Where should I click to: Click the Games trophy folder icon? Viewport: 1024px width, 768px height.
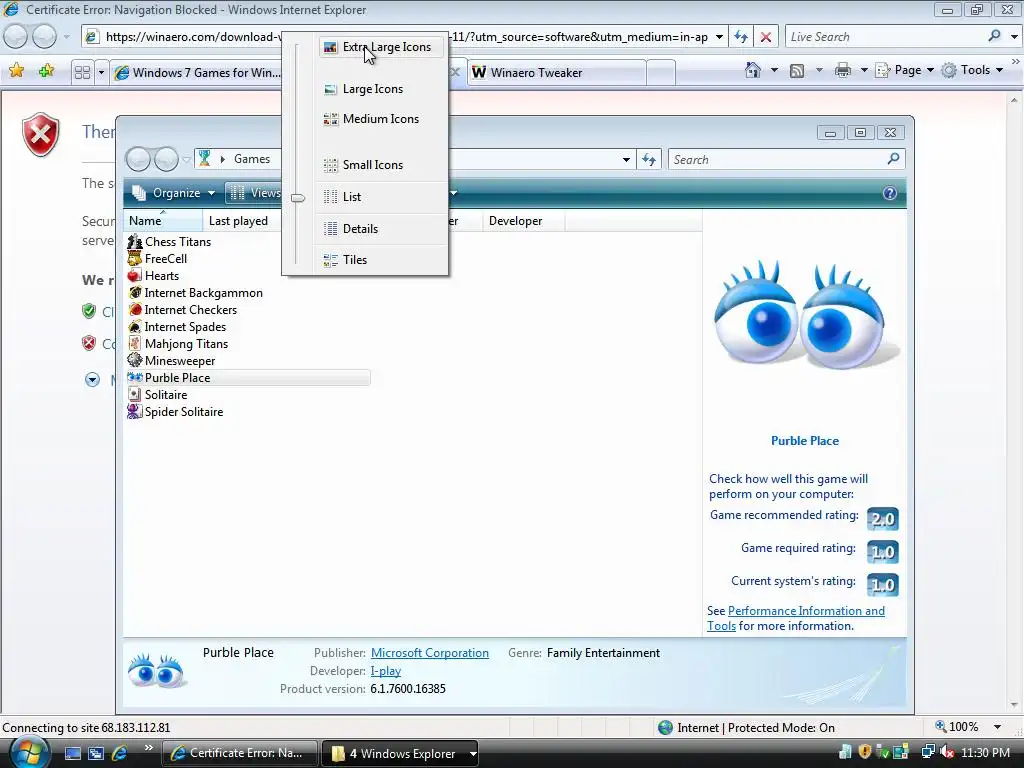click(x=205, y=158)
